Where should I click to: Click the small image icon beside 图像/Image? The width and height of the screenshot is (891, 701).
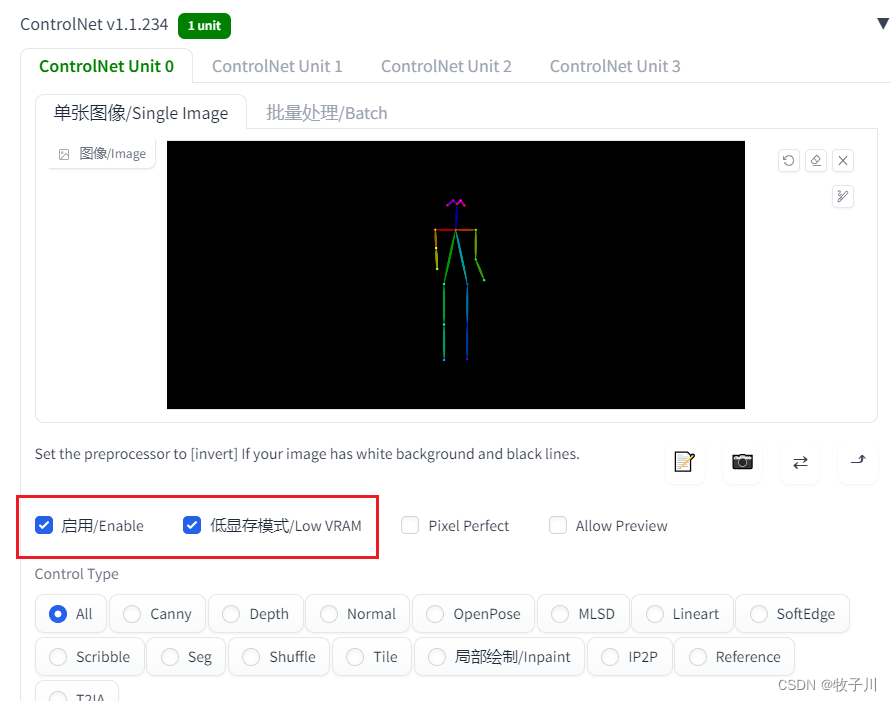click(64, 154)
